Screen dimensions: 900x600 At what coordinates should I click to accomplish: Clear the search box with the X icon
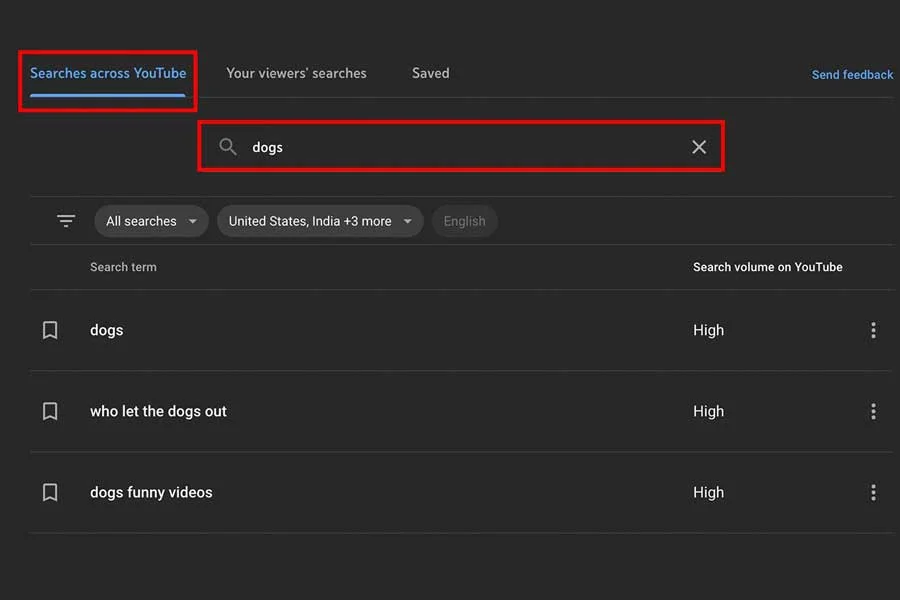point(699,147)
